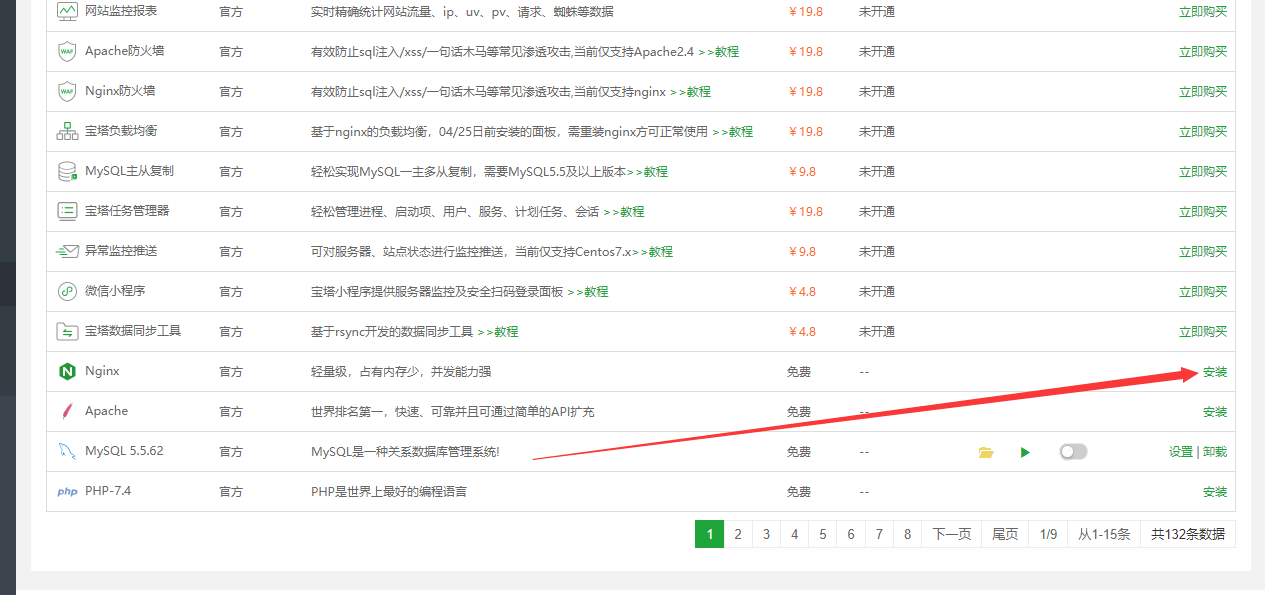Click the 微信小程序 icon
This screenshot has height=595, width=1265.
tap(67, 292)
